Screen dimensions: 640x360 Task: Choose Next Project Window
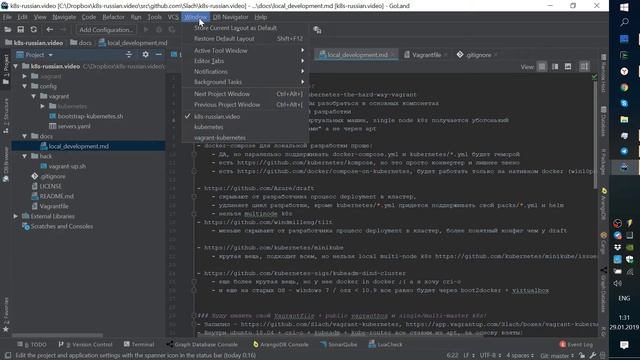pos(245,94)
